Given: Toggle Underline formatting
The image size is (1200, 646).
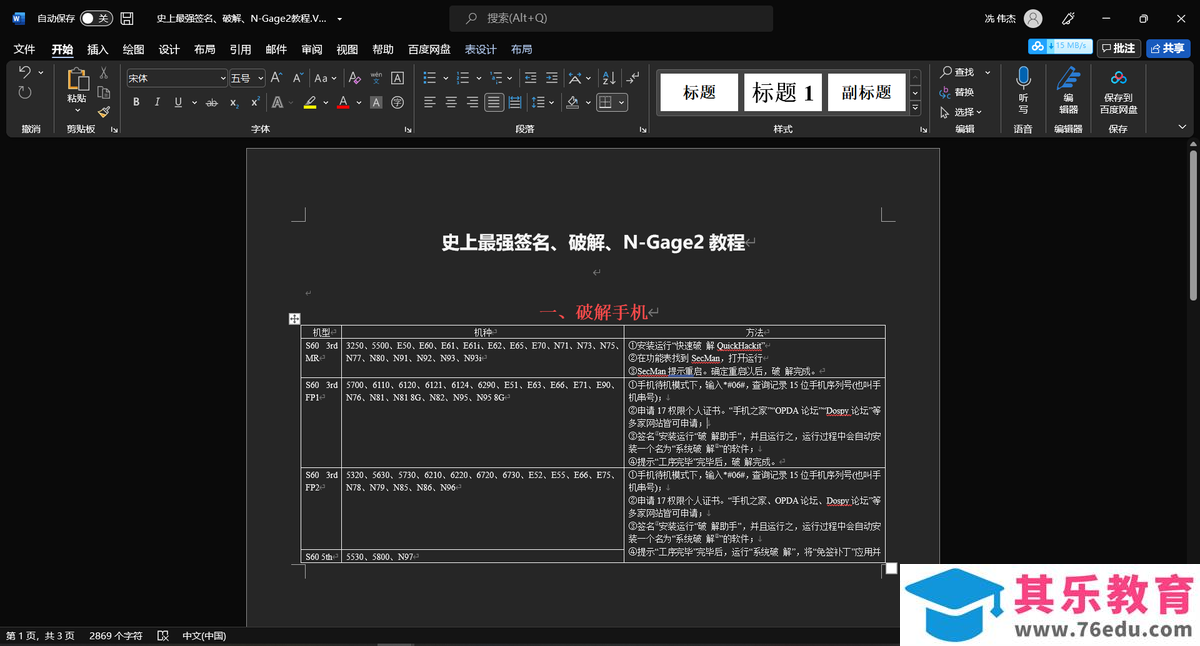Looking at the screenshot, I should [x=178, y=102].
